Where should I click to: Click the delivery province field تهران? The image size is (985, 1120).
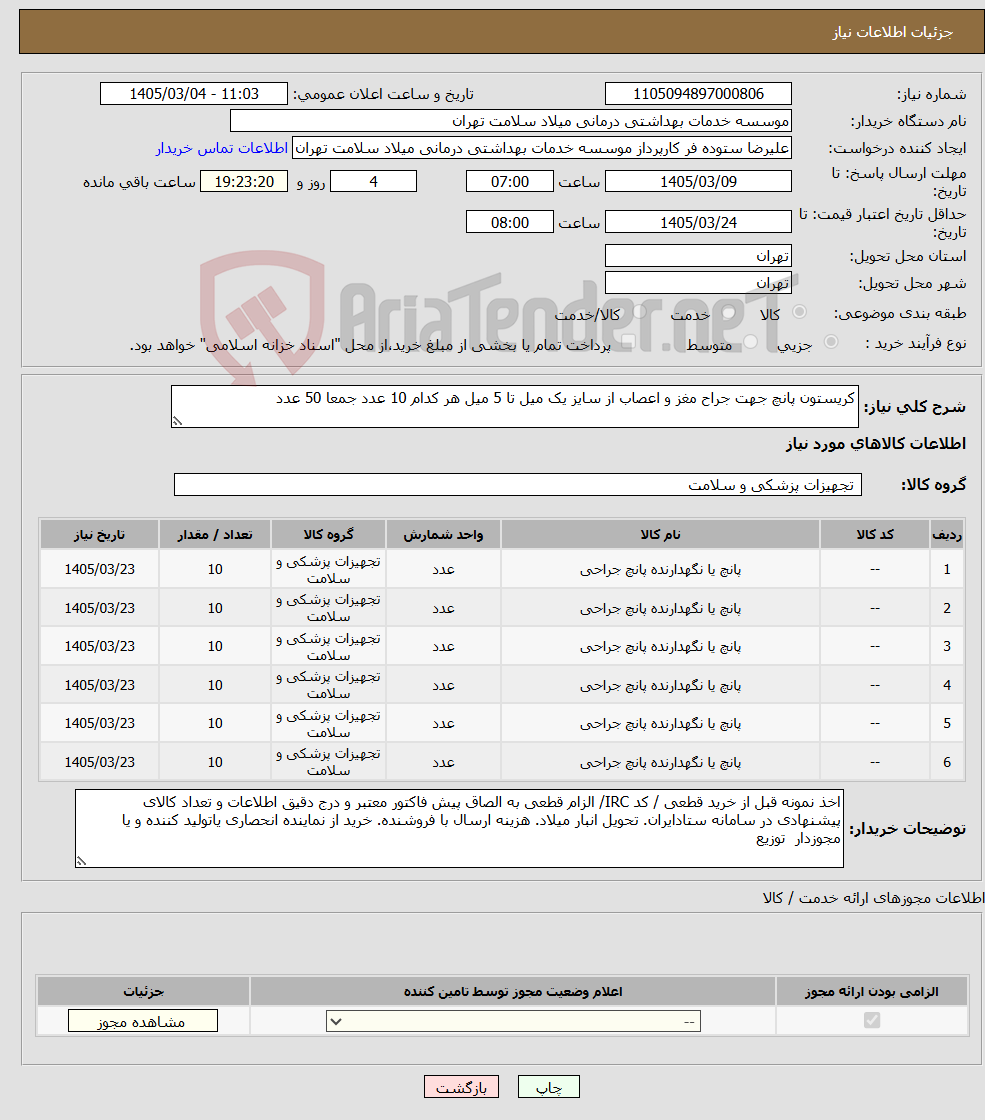click(698, 256)
